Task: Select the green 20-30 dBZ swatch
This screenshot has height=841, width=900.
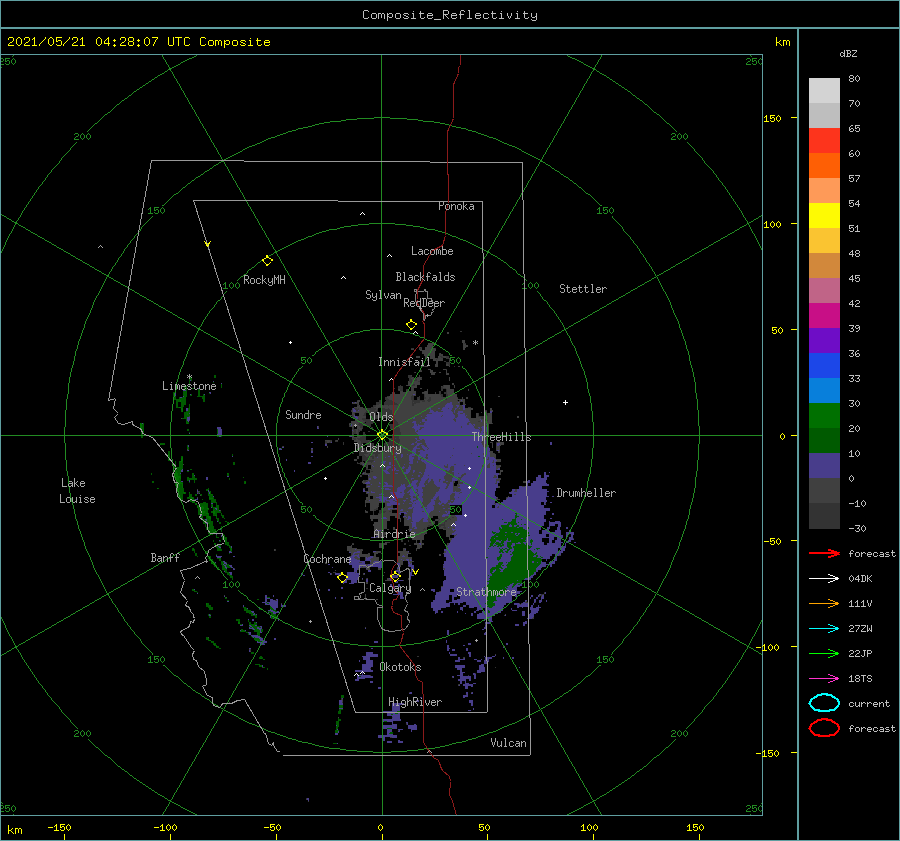Action: (824, 416)
